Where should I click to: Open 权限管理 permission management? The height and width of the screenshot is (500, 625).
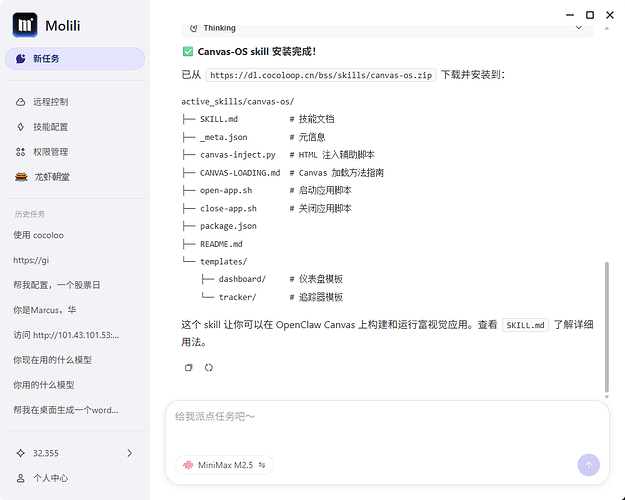50,152
